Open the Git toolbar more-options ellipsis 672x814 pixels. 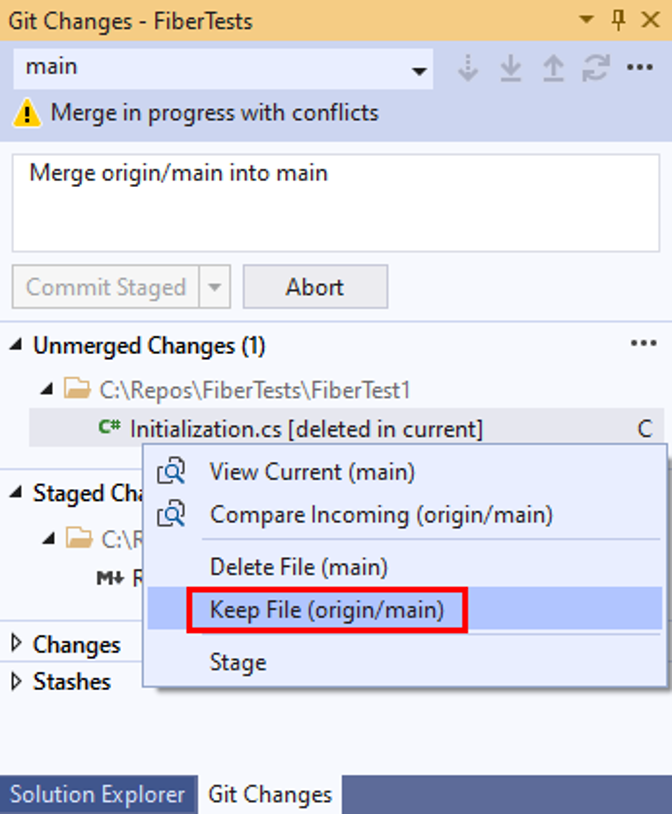(640, 67)
